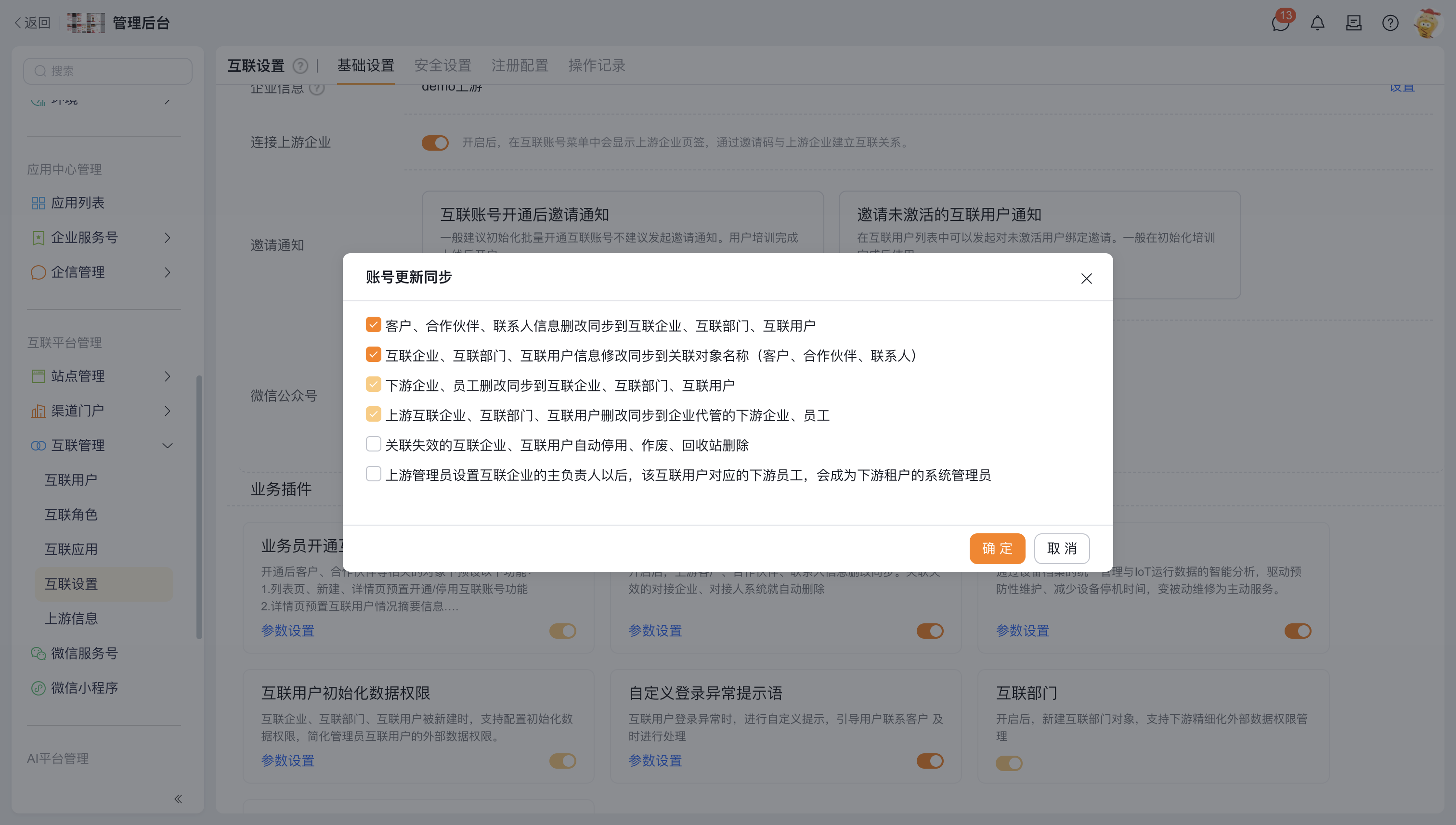Collapse the sidebar with double-chevron icon
This screenshot has height=825, width=1456.
[x=178, y=799]
